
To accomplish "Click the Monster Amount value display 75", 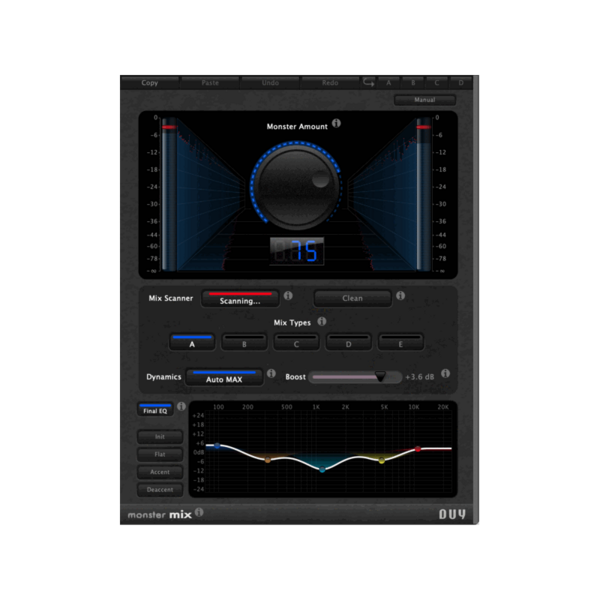I will pos(297,251).
